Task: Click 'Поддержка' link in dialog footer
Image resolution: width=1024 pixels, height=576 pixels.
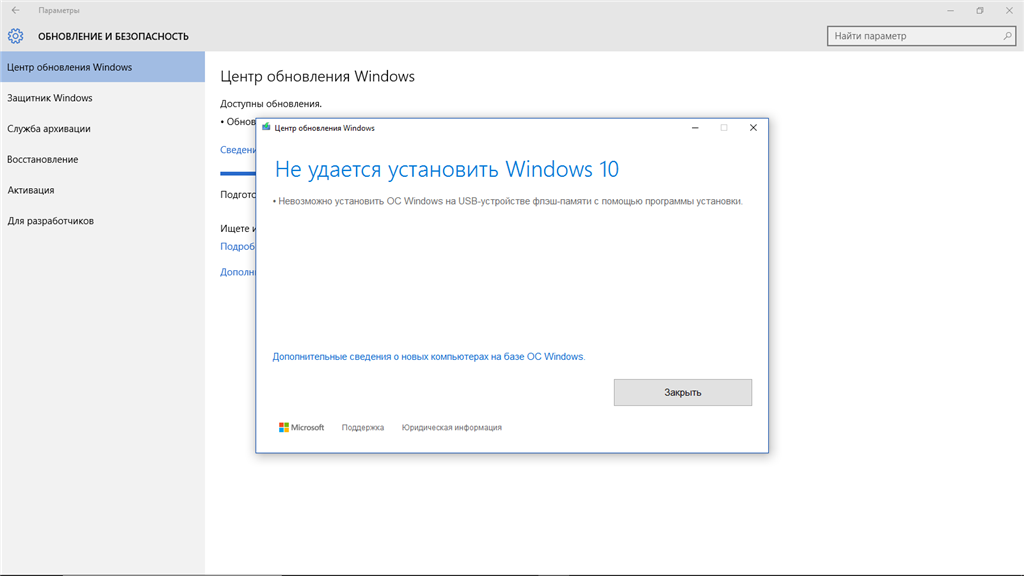Action: pyautogui.click(x=362, y=428)
